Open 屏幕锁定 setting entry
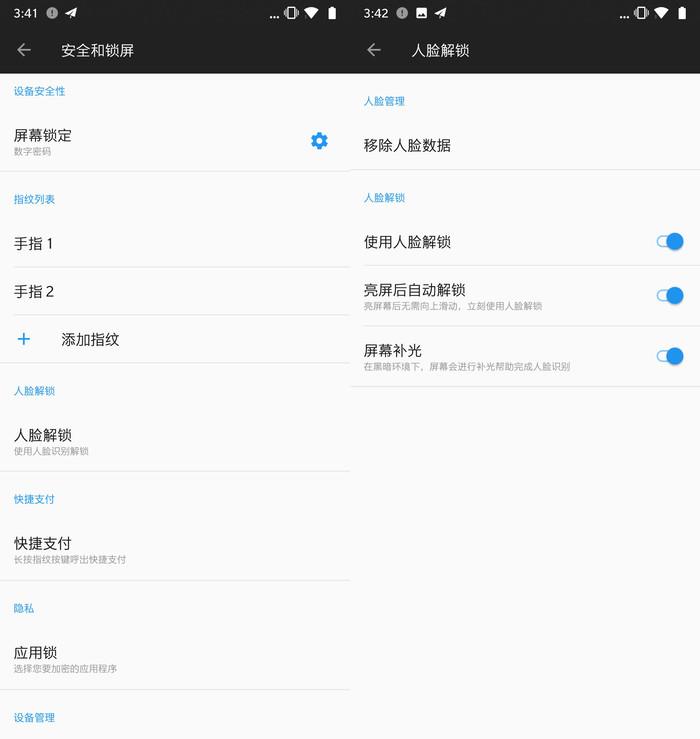The height and width of the screenshot is (739, 700). [150, 141]
